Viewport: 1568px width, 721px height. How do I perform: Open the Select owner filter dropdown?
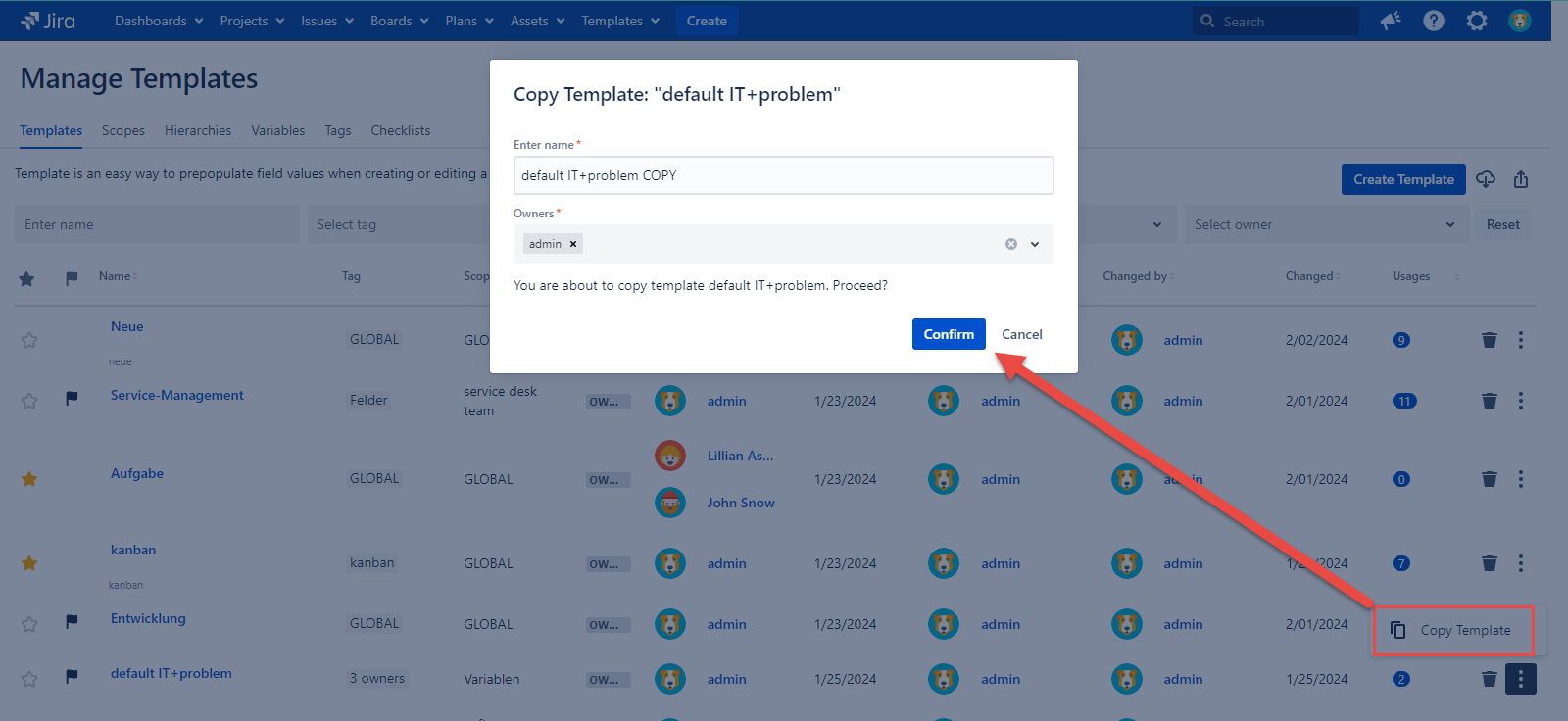point(1325,224)
